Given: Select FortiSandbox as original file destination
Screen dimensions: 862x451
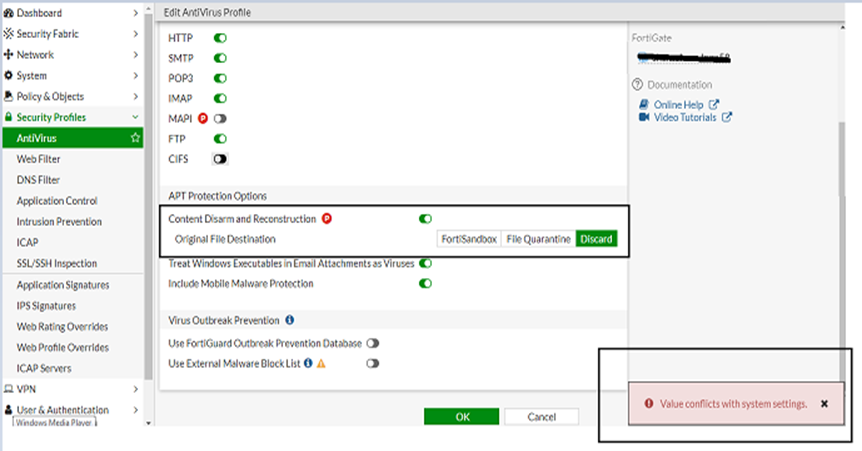Looking at the screenshot, I should [x=468, y=239].
